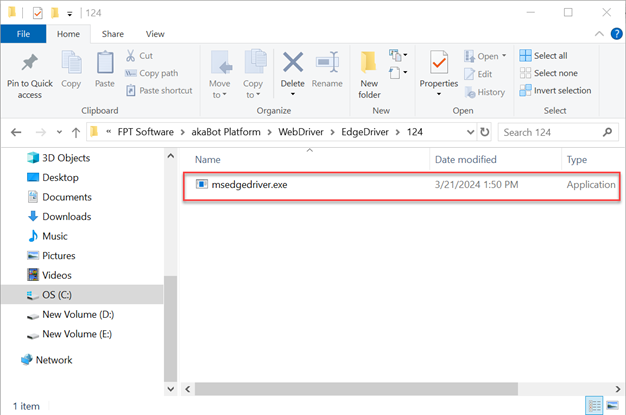This screenshot has width=626, height=415.
Task: Switch to the Share tab
Action: [x=113, y=34]
